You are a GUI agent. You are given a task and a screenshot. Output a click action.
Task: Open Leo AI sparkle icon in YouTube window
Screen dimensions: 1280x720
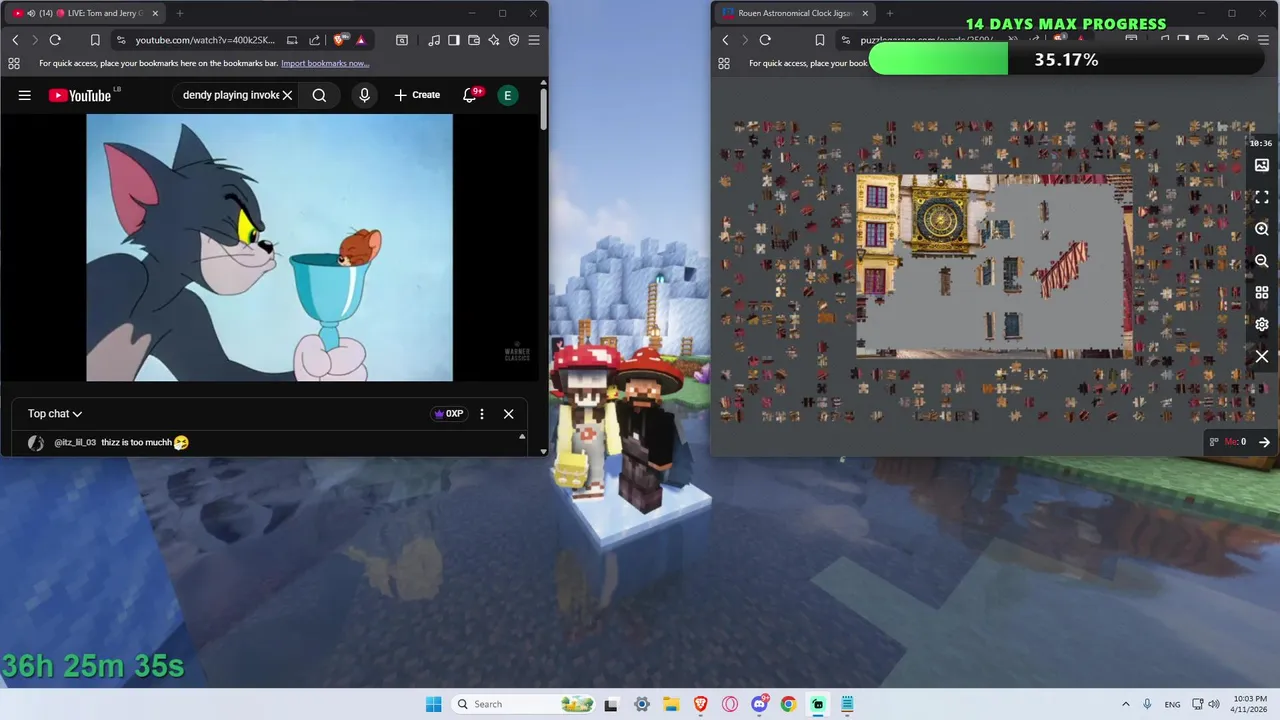494,40
